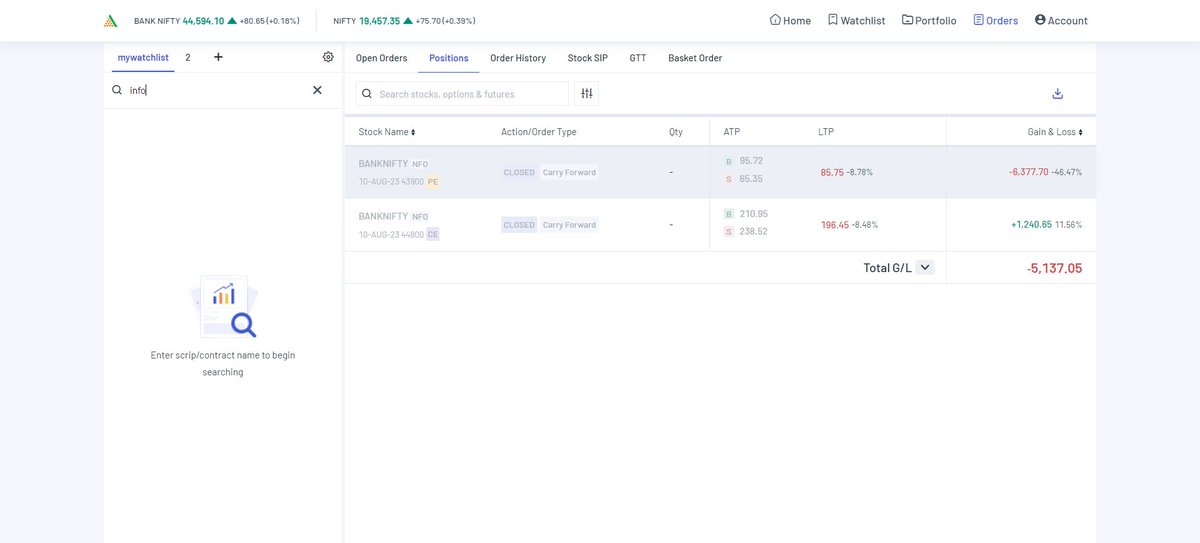Switch to Open Orders tab

pyautogui.click(x=382, y=58)
